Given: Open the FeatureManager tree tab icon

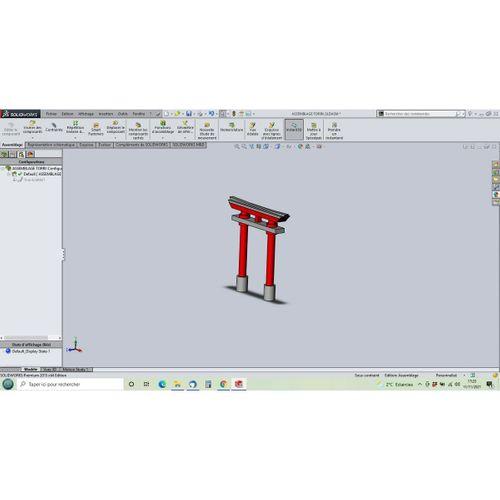Looking at the screenshot, I should click(4, 154).
